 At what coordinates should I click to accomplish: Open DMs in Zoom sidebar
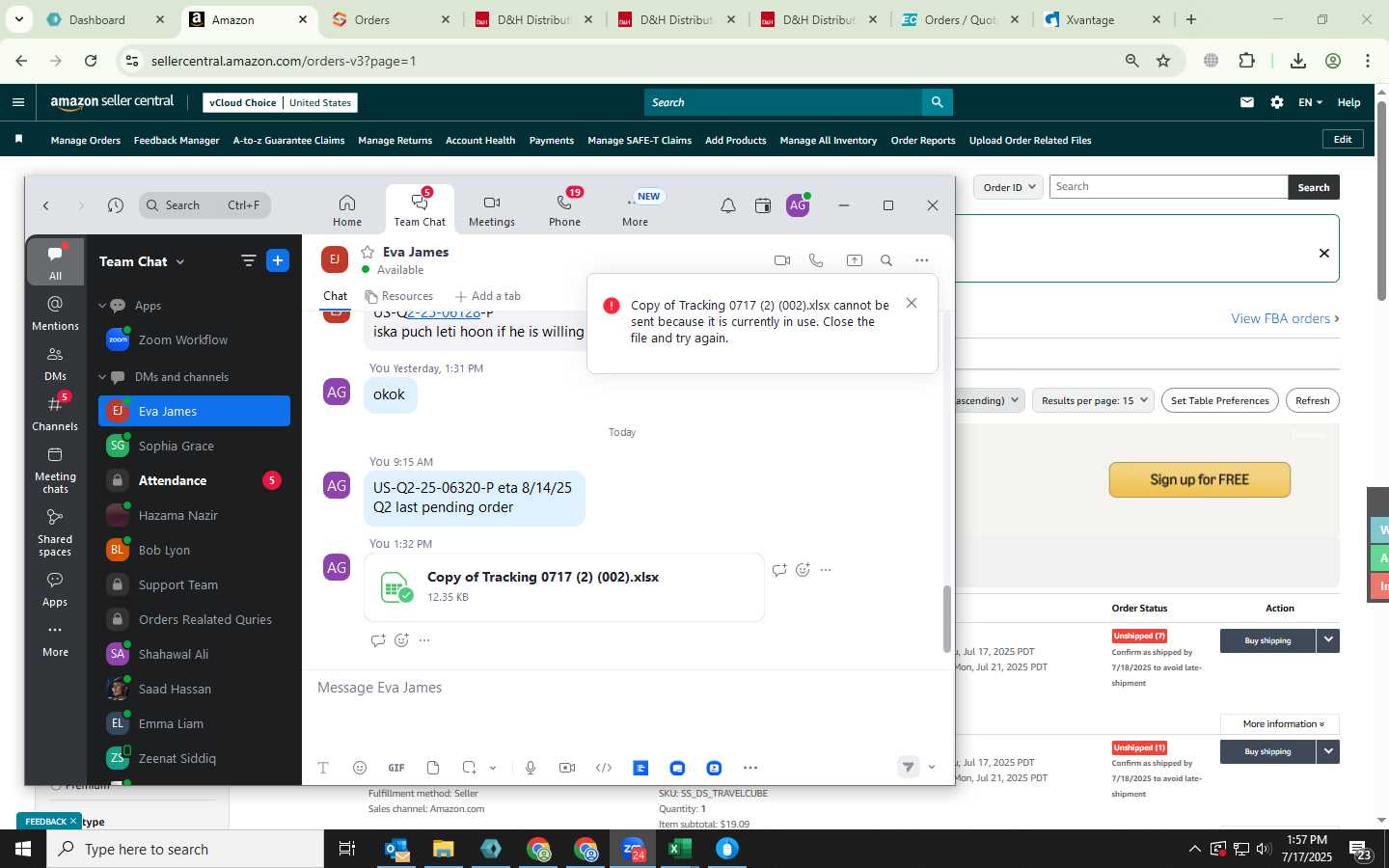pyautogui.click(x=55, y=363)
